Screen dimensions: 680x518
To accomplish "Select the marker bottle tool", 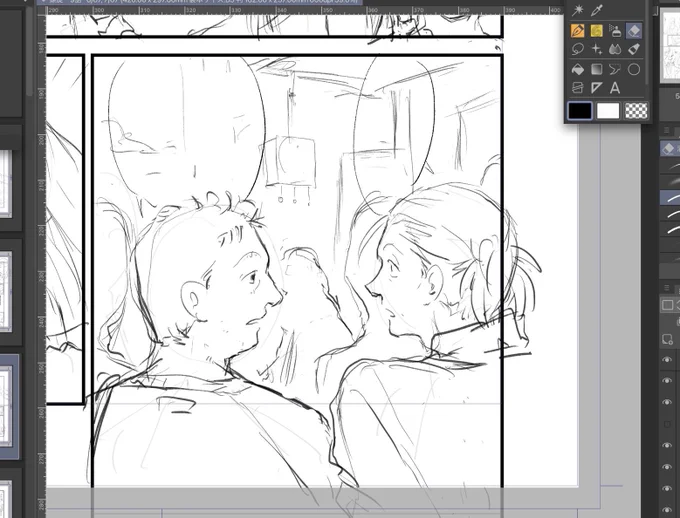I will [x=634, y=49].
